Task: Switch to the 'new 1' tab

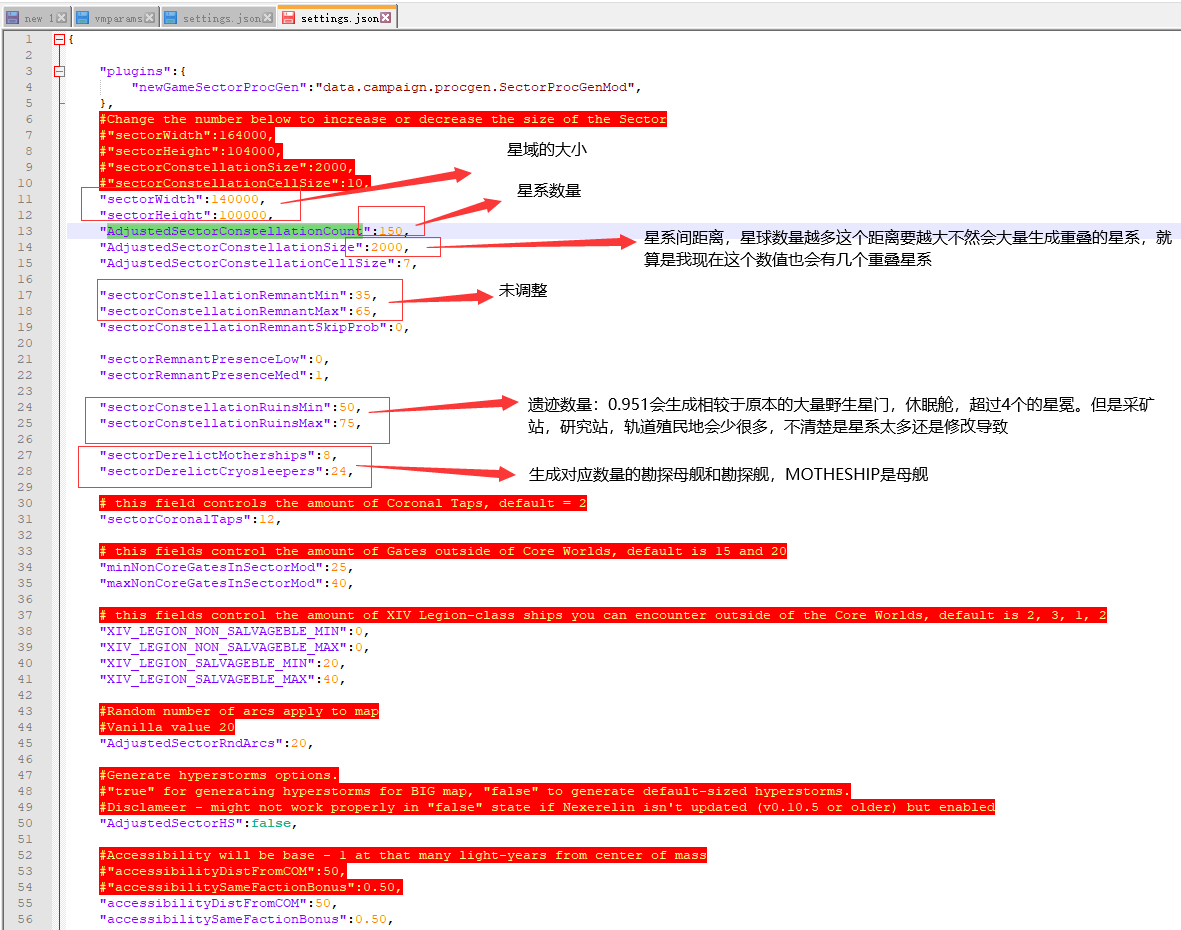Action: point(40,18)
